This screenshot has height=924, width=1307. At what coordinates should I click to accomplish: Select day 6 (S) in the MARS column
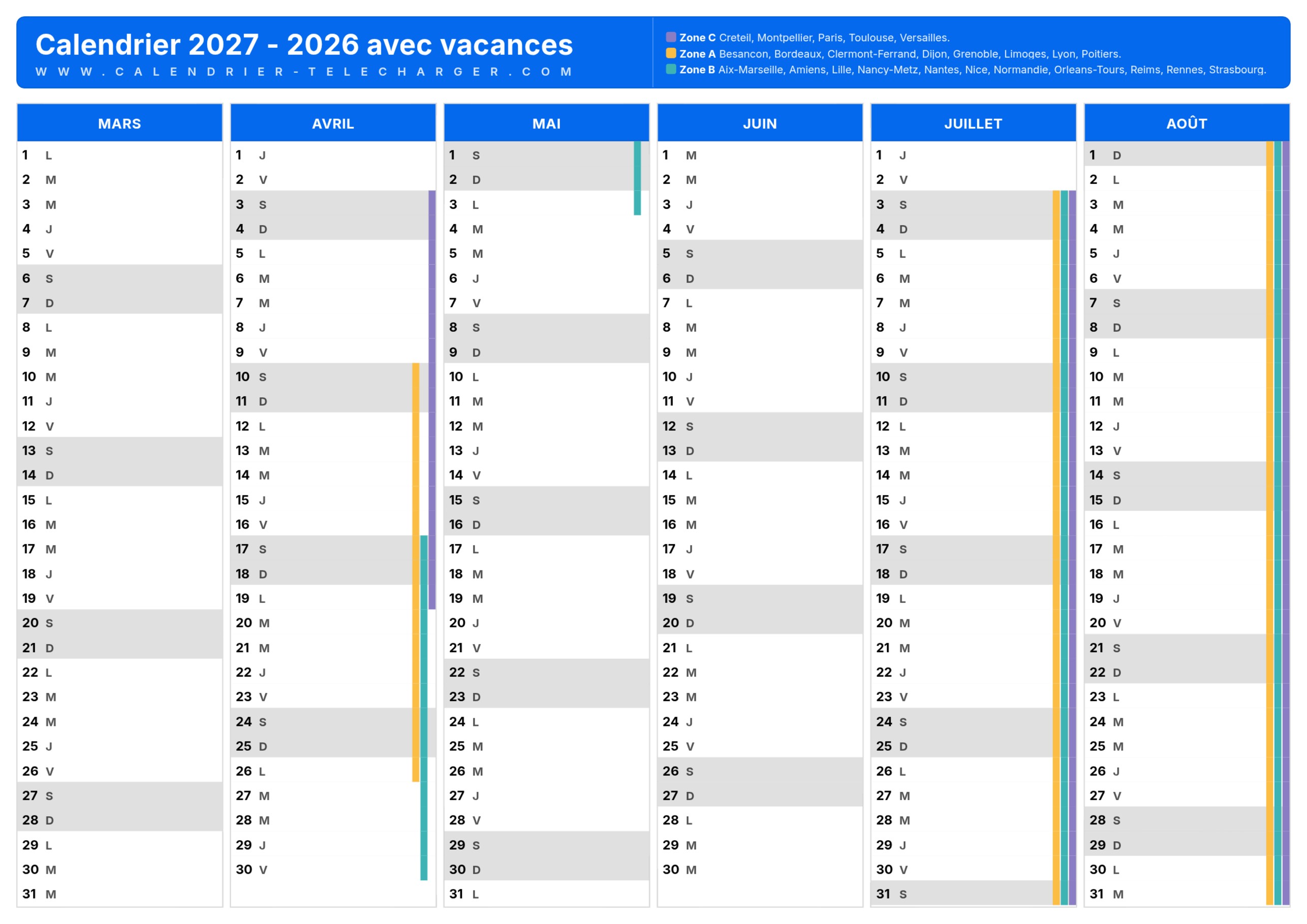(119, 278)
